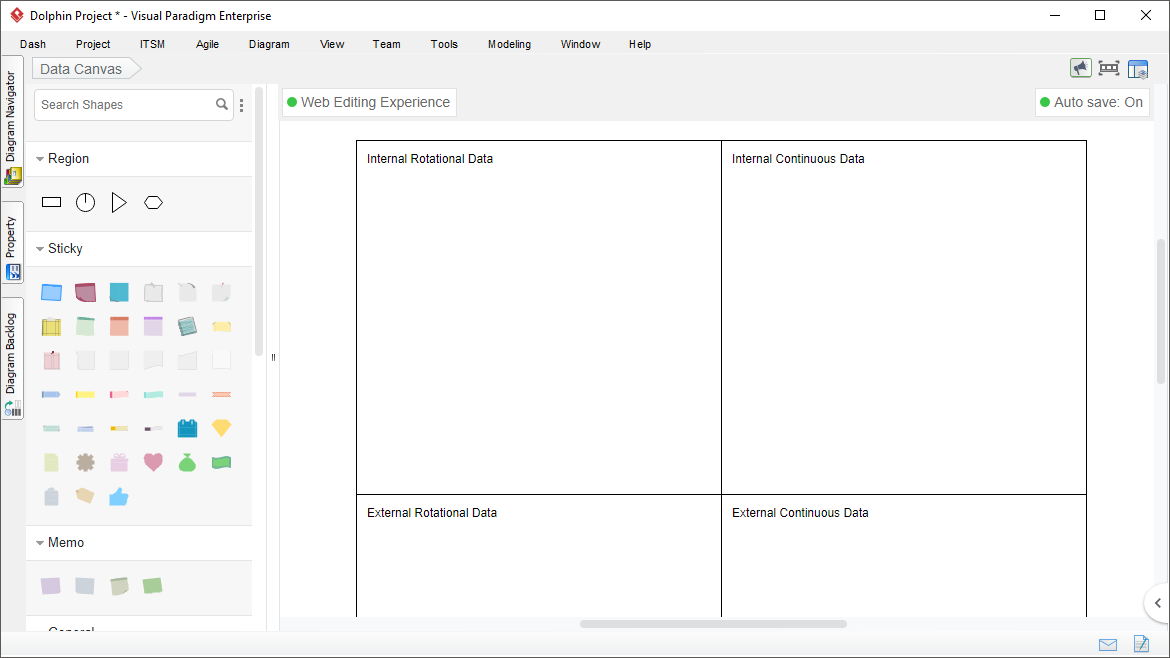Open the Modeling menu
Screen dimensions: 1170x658
tap(510, 44)
